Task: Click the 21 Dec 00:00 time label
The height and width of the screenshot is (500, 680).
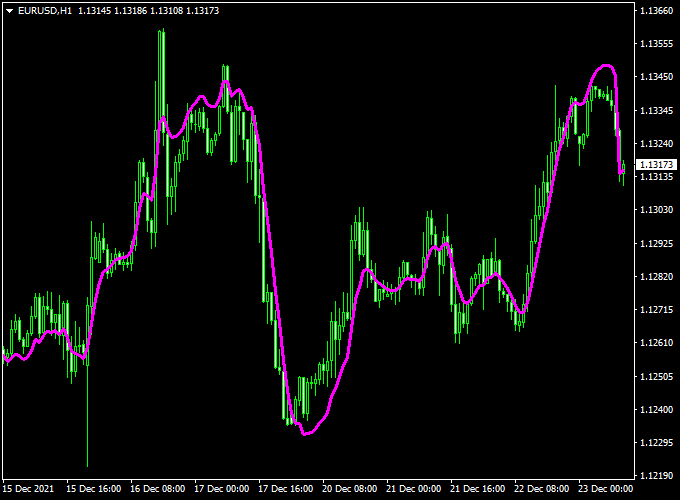Action: coord(414,489)
